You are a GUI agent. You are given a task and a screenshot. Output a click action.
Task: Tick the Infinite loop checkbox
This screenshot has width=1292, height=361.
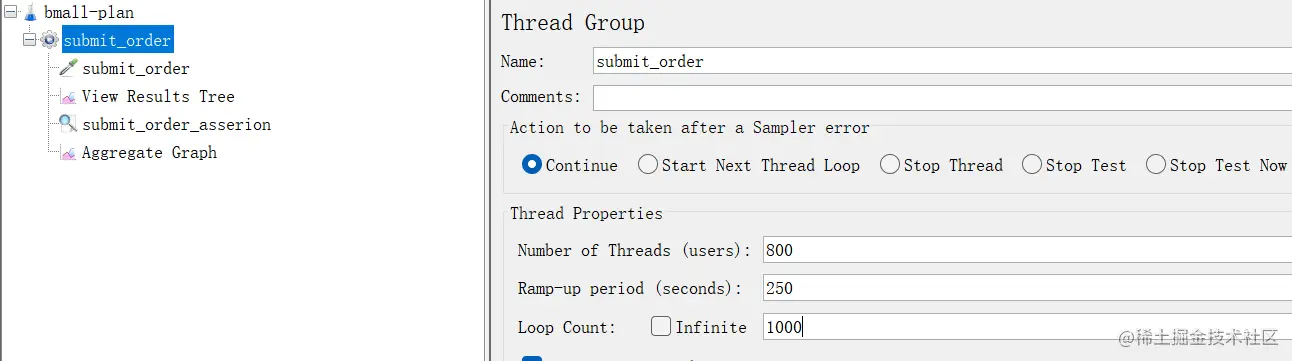[661, 326]
